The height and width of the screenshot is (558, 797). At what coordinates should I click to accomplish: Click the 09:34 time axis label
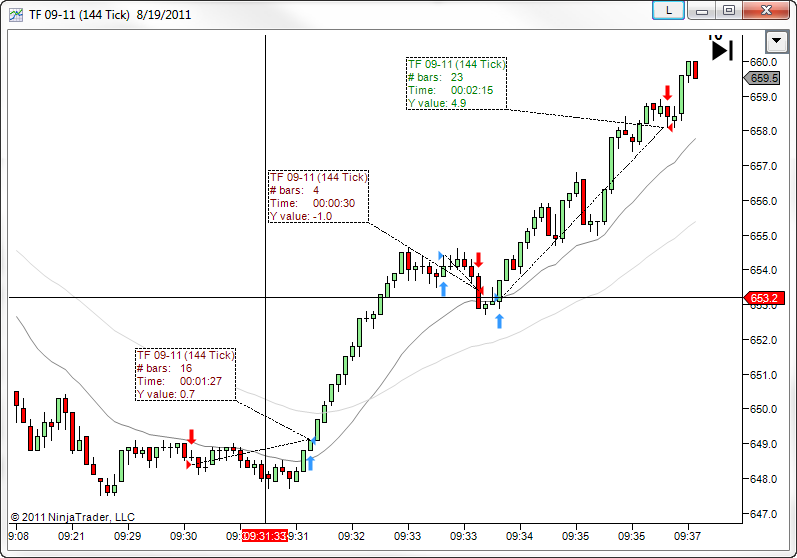pyautogui.click(x=519, y=536)
